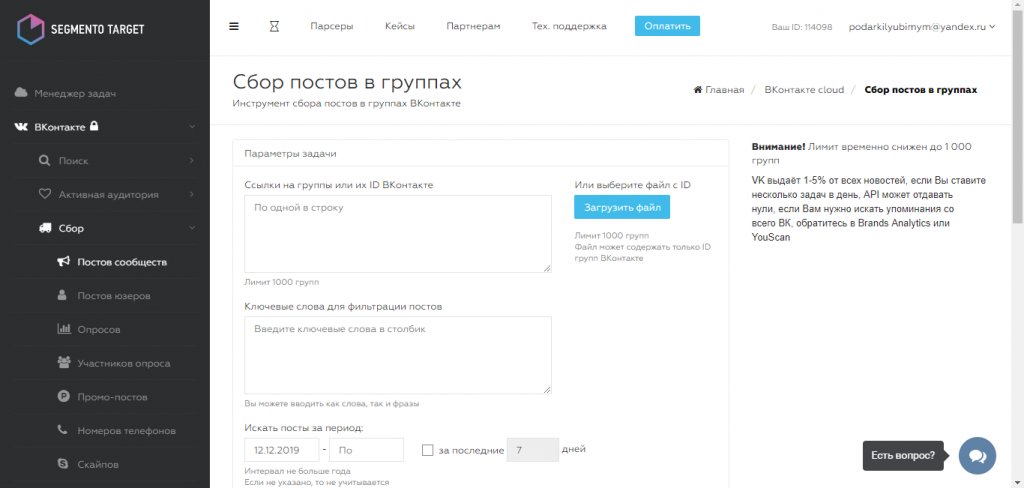Click the 'Сбор постов в группах' page title
1024x488 pixels.
point(347,82)
